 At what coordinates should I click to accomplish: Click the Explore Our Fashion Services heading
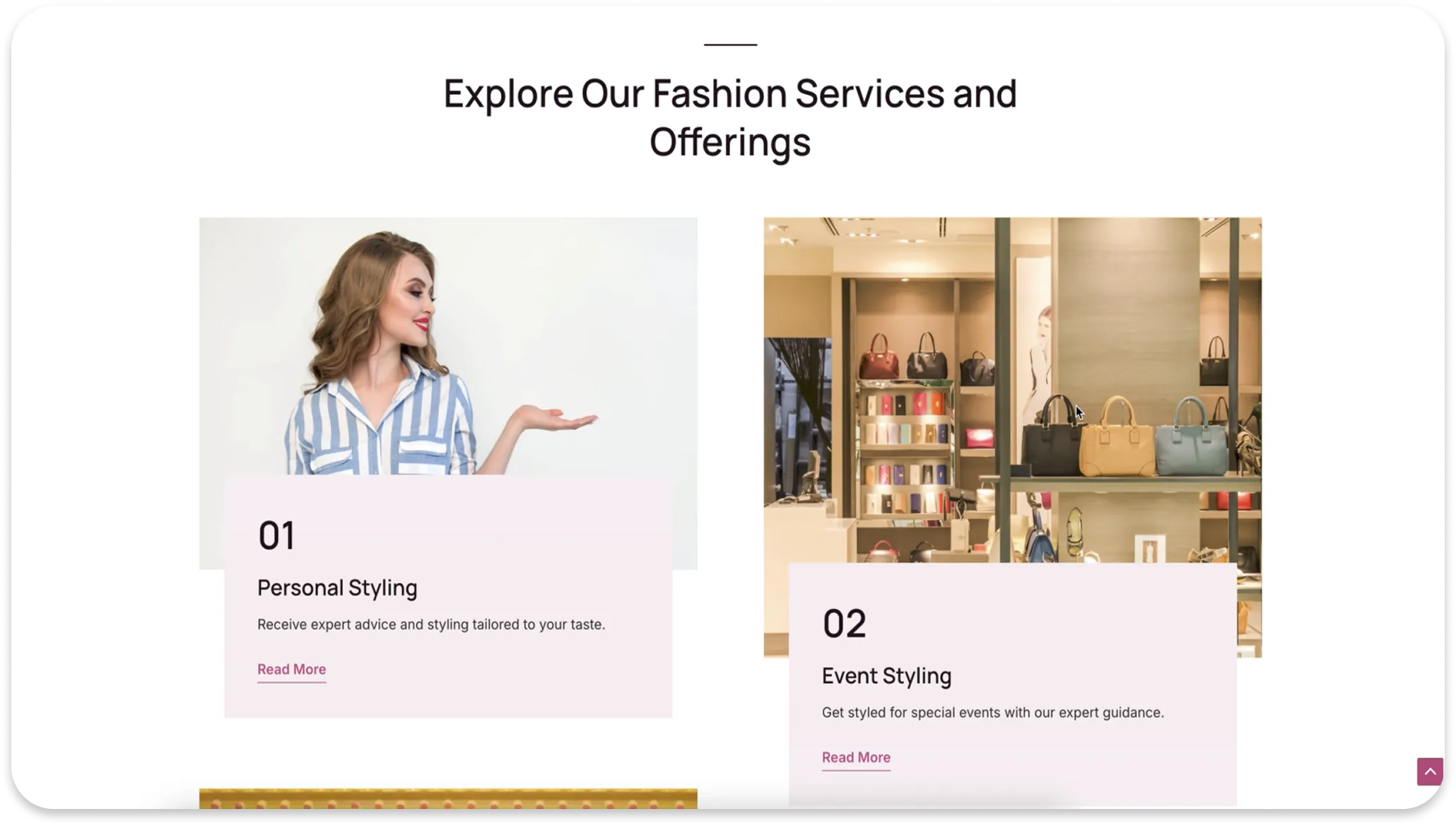point(730,117)
